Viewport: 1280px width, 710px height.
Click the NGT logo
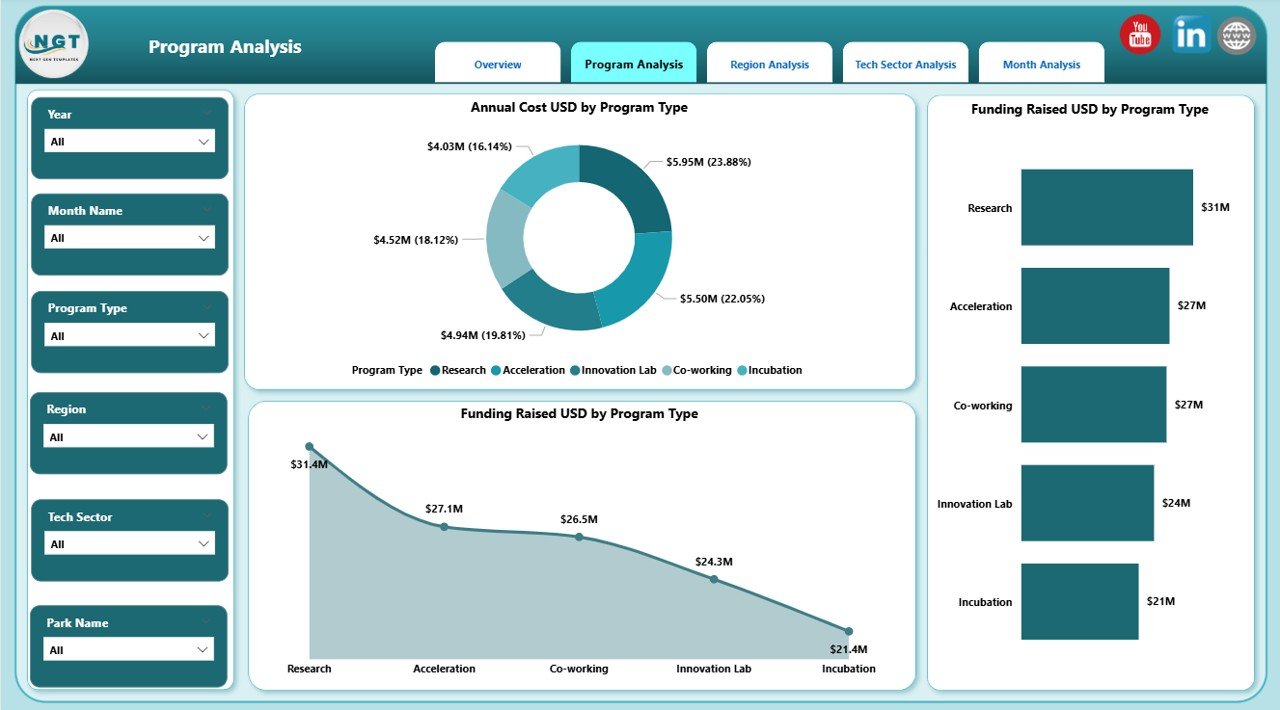coord(54,43)
